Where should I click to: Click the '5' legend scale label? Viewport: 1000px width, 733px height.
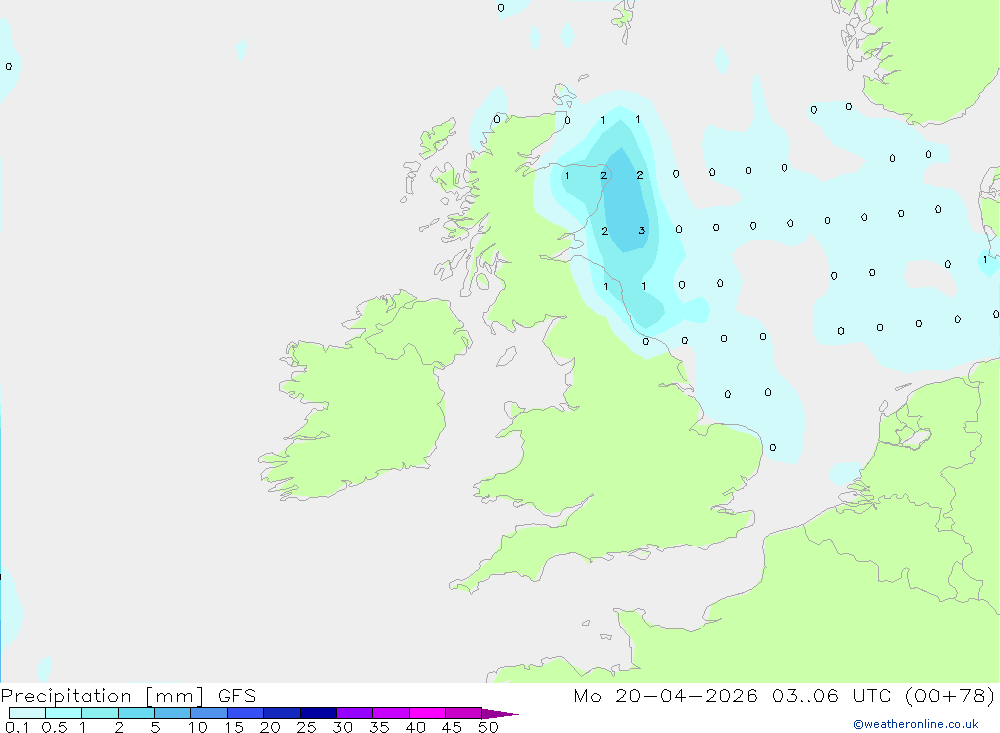155,727
